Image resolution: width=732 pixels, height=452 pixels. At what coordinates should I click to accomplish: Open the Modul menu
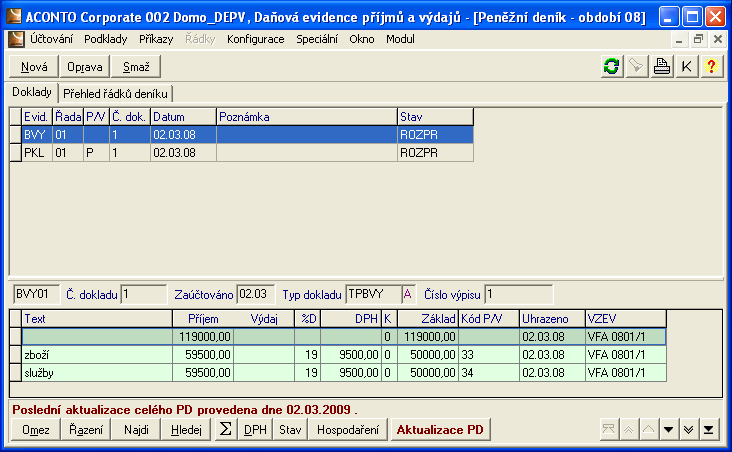click(400, 39)
